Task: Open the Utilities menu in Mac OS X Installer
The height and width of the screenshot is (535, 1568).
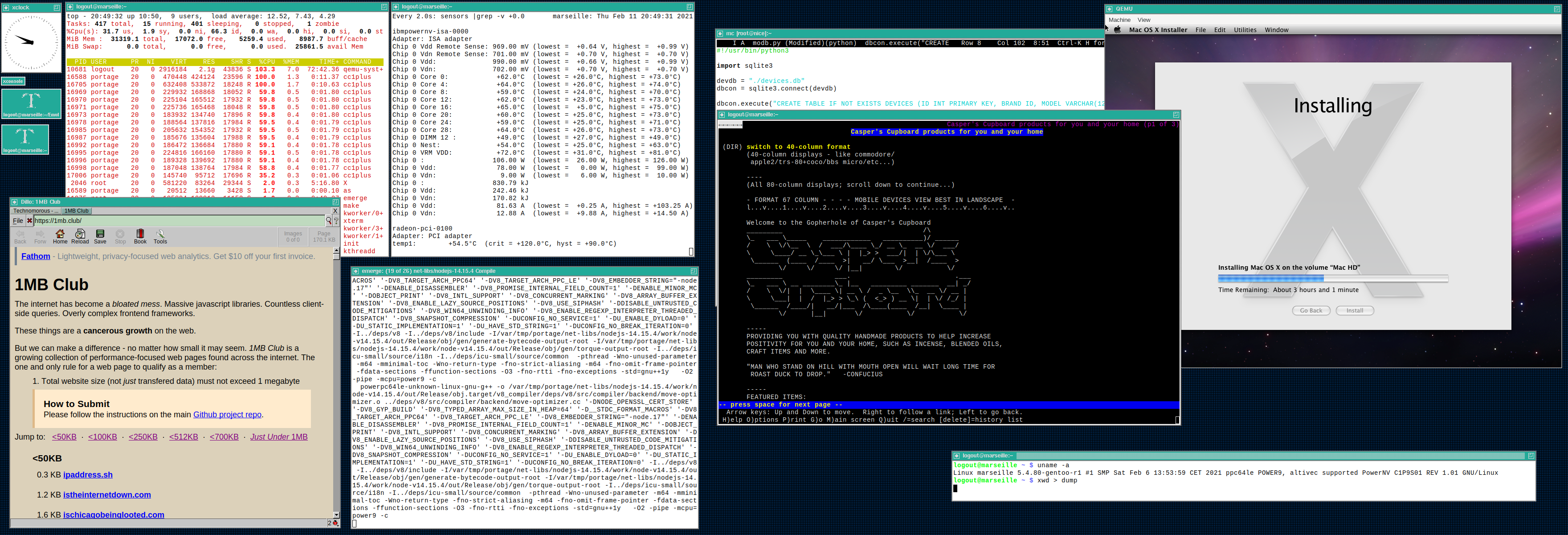Action: (x=1245, y=30)
